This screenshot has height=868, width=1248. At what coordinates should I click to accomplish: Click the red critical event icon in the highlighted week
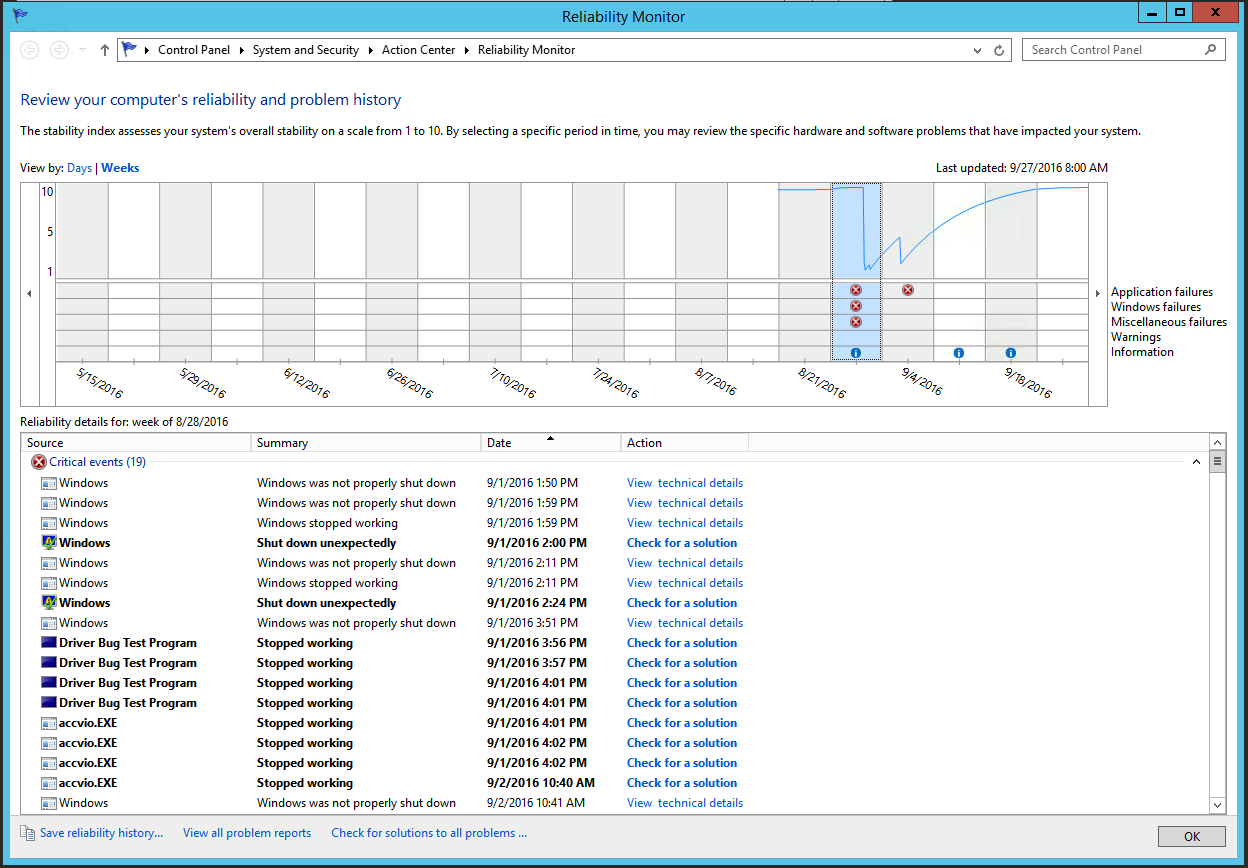tap(855, 290)
